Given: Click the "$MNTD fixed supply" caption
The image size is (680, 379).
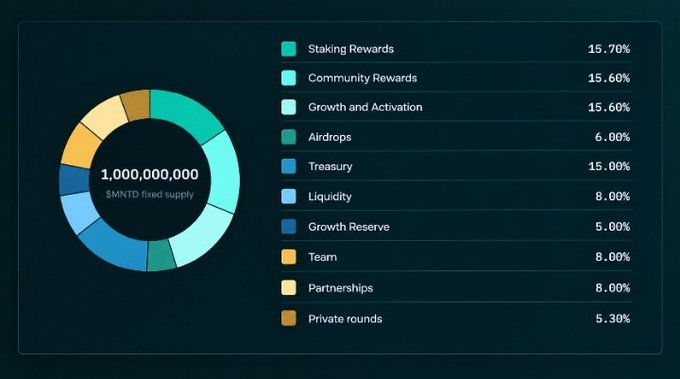Looking at the screenshot, I should 150,194.
